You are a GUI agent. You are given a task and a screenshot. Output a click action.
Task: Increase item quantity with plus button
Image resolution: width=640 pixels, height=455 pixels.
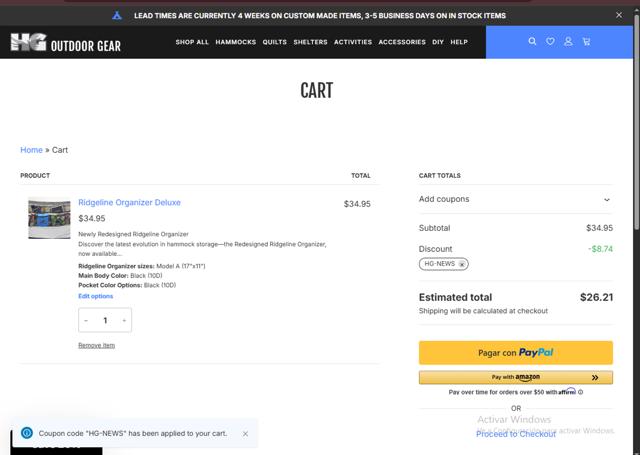pyautogui.click(x=124, y=321)
